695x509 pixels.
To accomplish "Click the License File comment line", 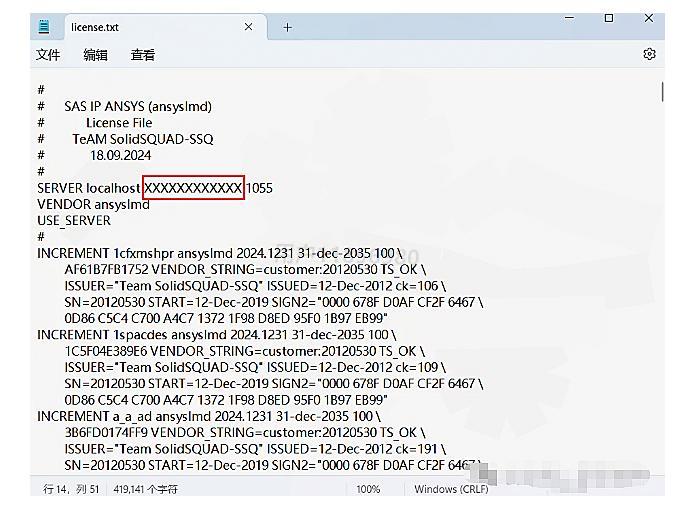I will tap(119, 123).
